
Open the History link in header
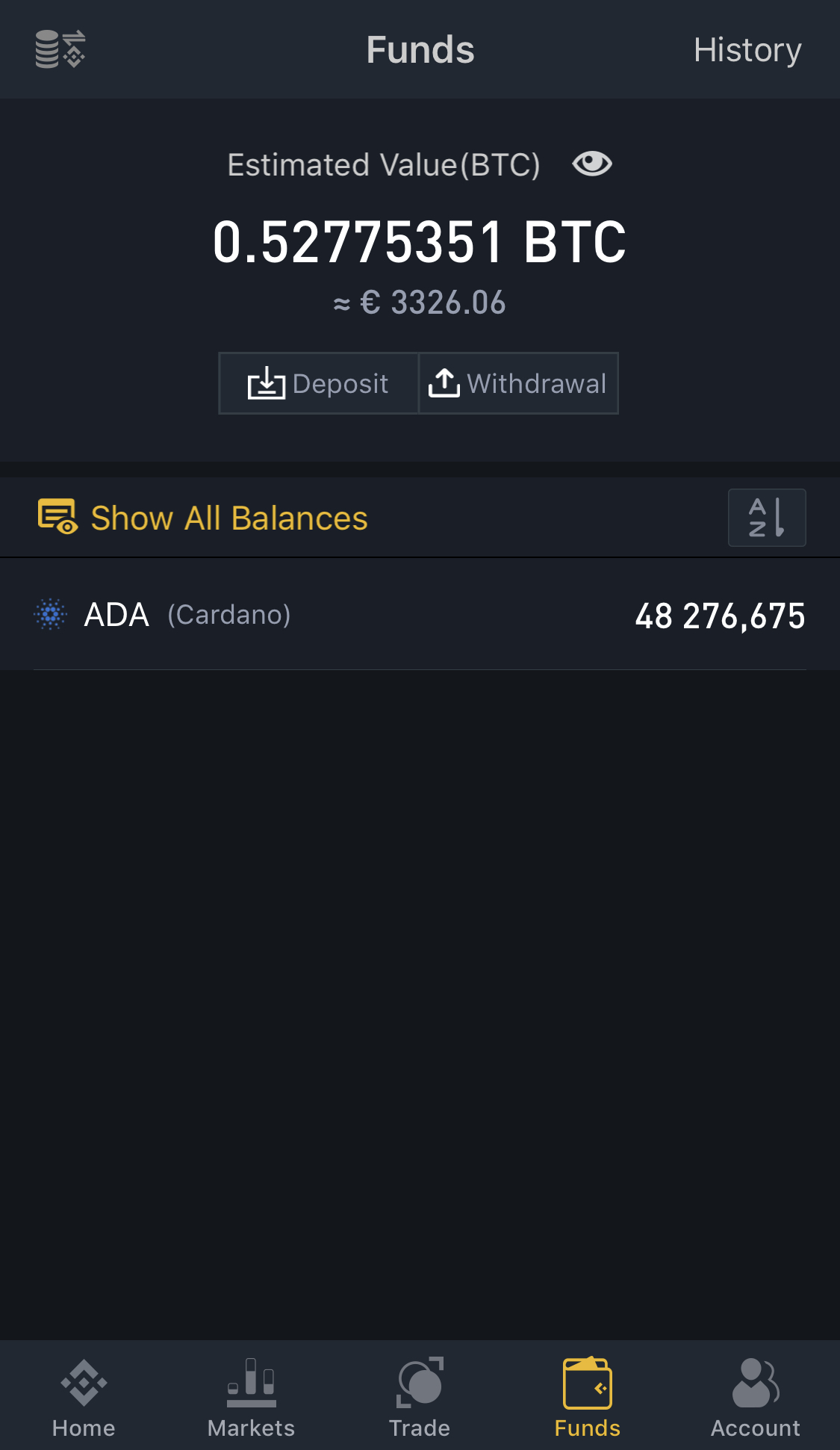pos(747,50)
